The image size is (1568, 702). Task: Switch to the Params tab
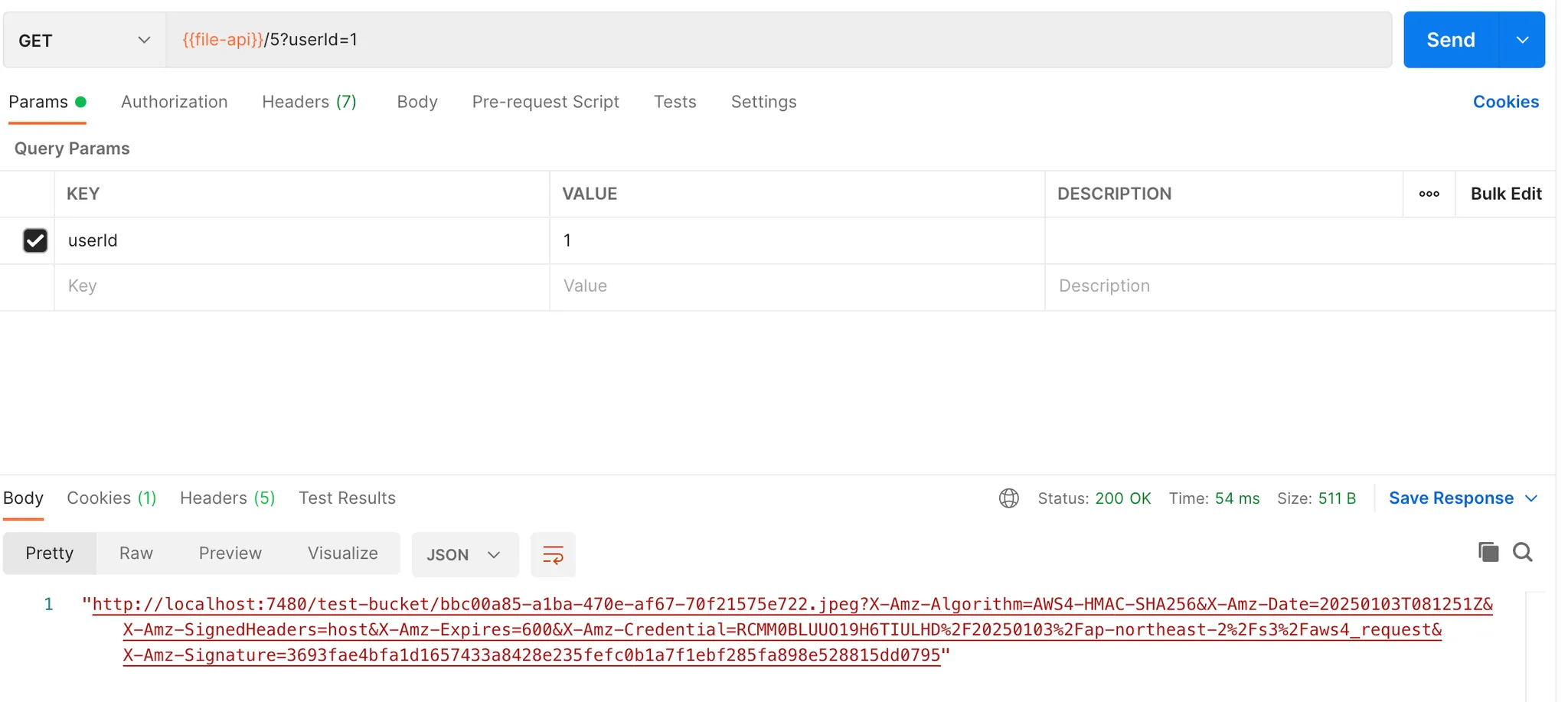47,102
